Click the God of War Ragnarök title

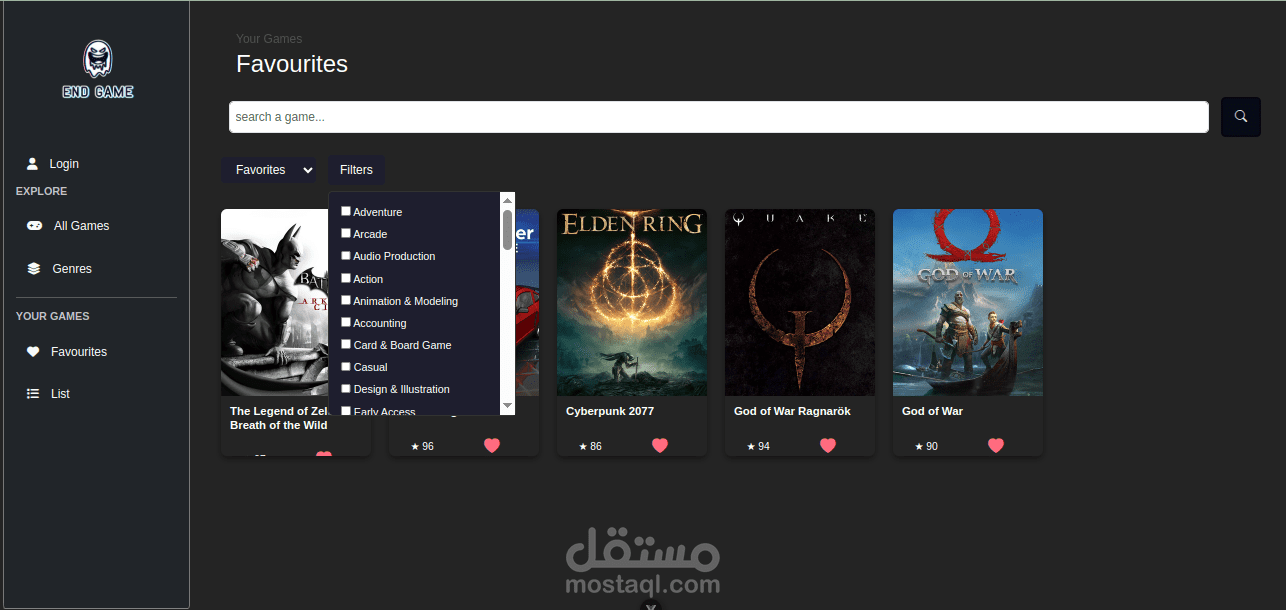[792, 411]
